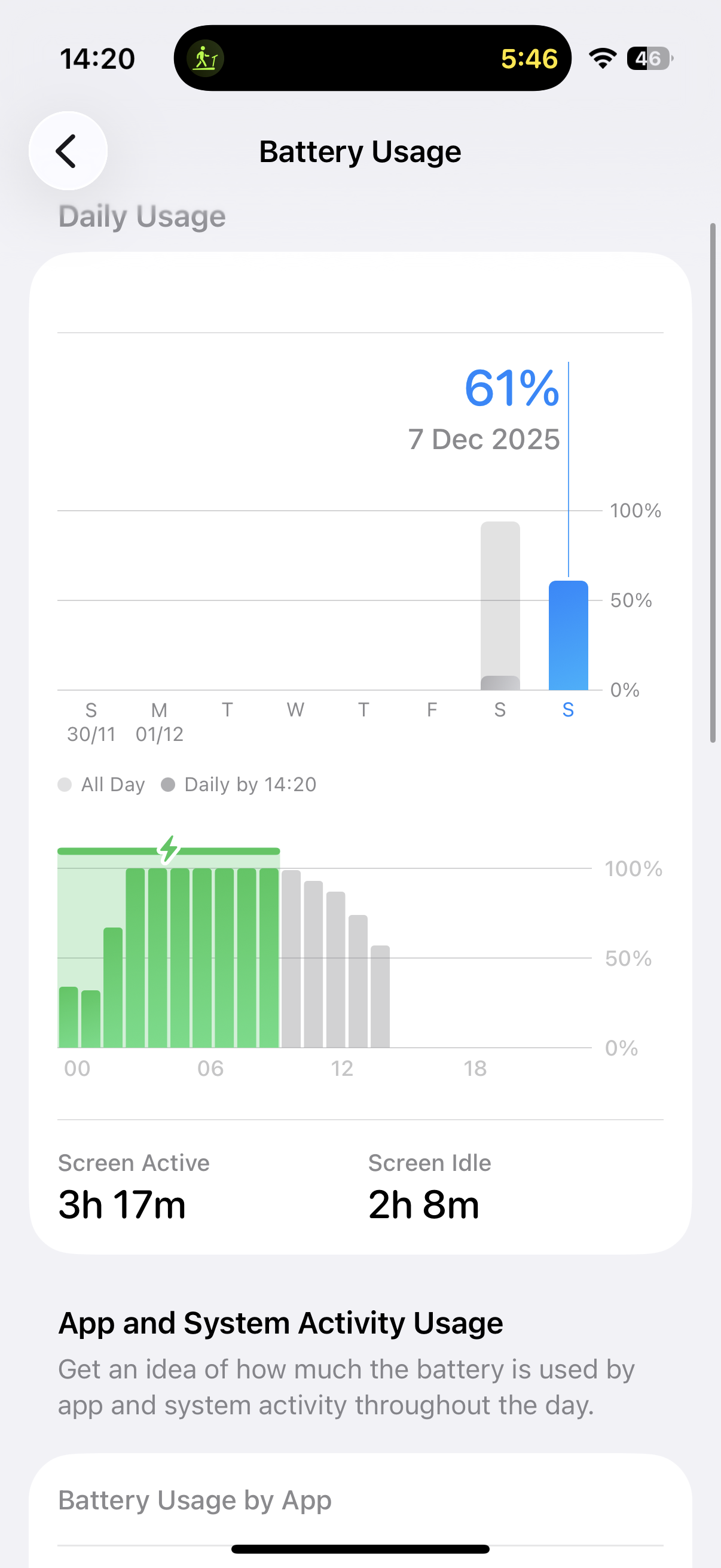This screenshot has width=721, height=1568.
Task: Select the highlighted blue S day label
Action: tap(569, 710)
